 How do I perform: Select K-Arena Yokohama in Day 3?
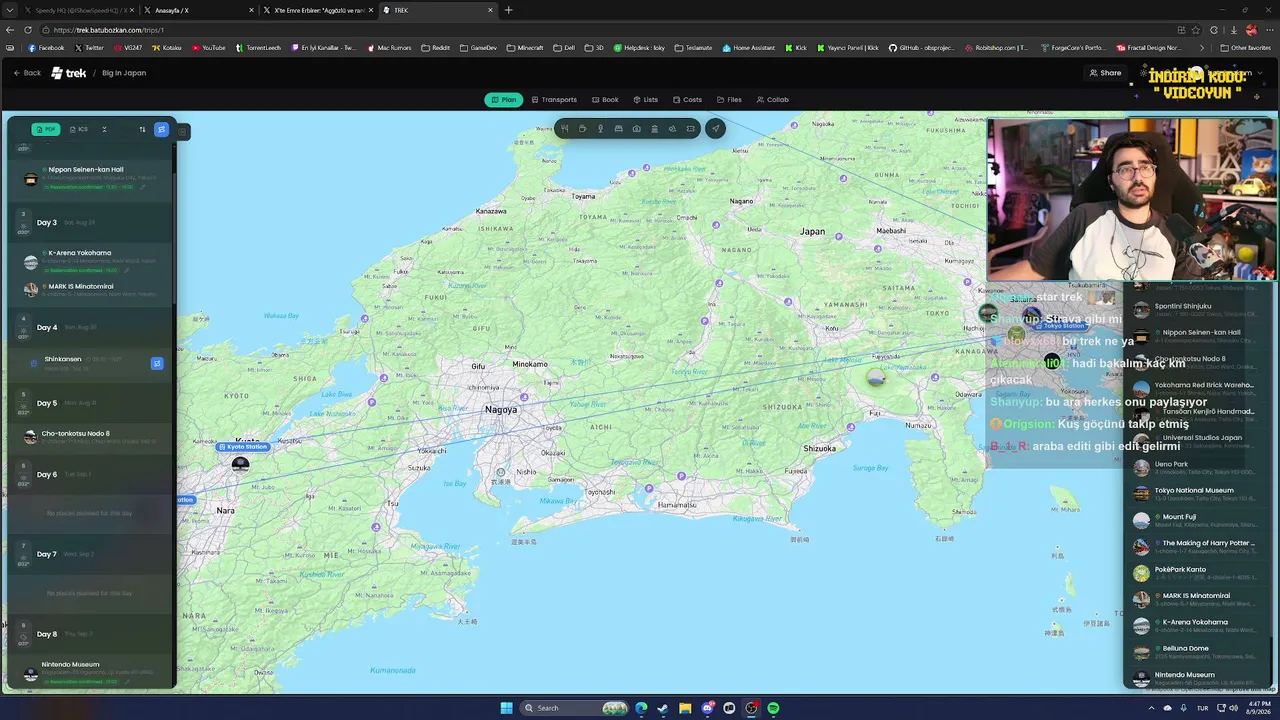(91, 261)
